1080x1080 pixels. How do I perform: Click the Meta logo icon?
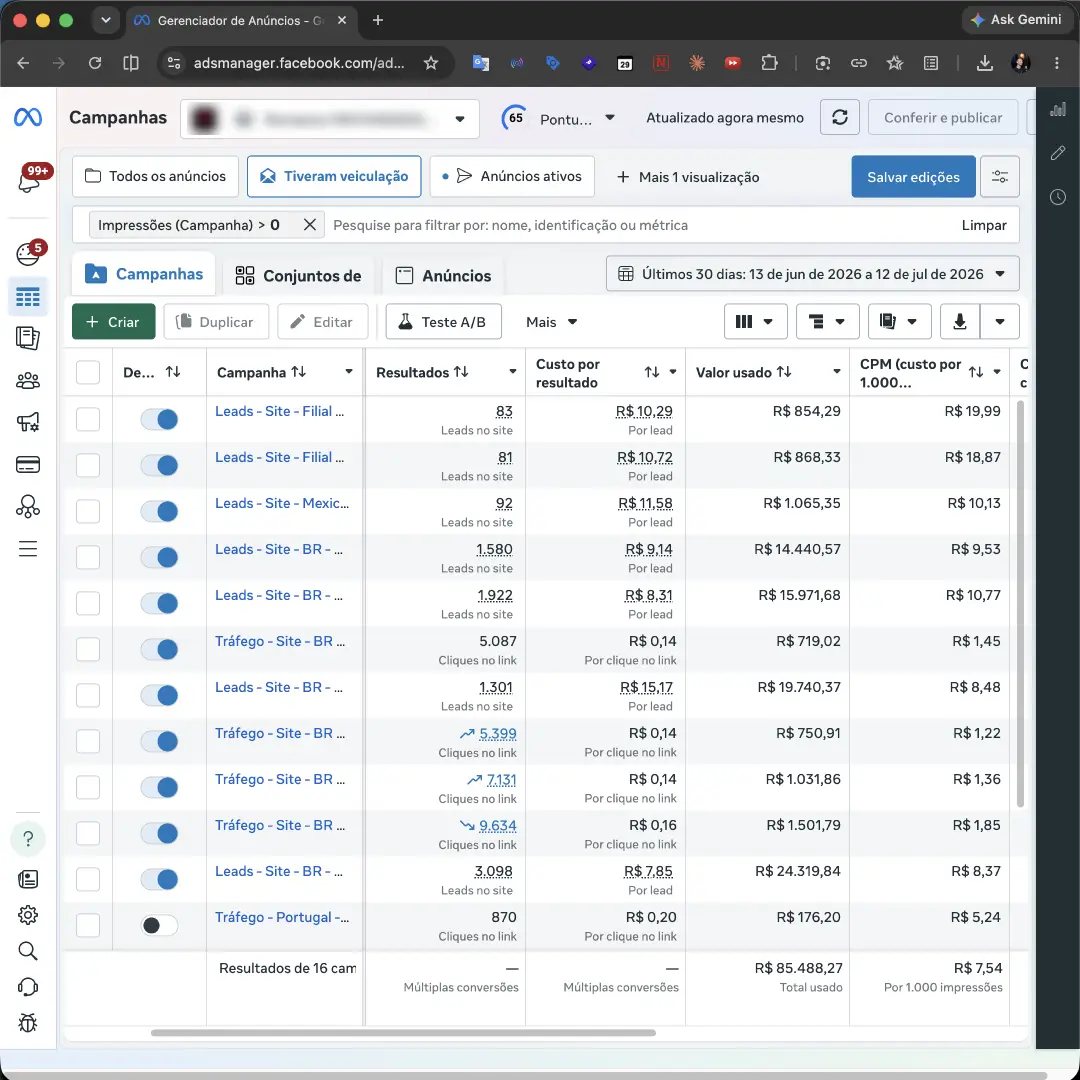28,117
